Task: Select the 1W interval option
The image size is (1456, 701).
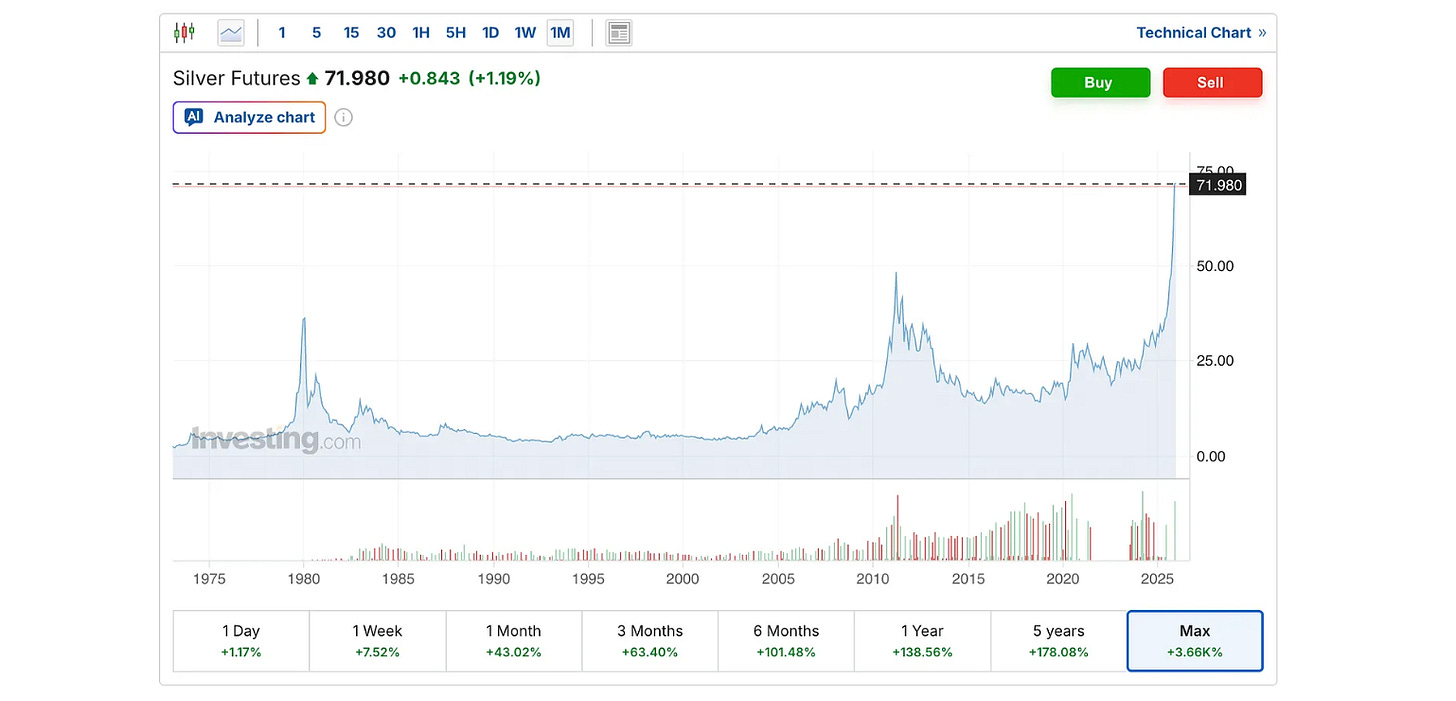Action: tap(525, 33)
